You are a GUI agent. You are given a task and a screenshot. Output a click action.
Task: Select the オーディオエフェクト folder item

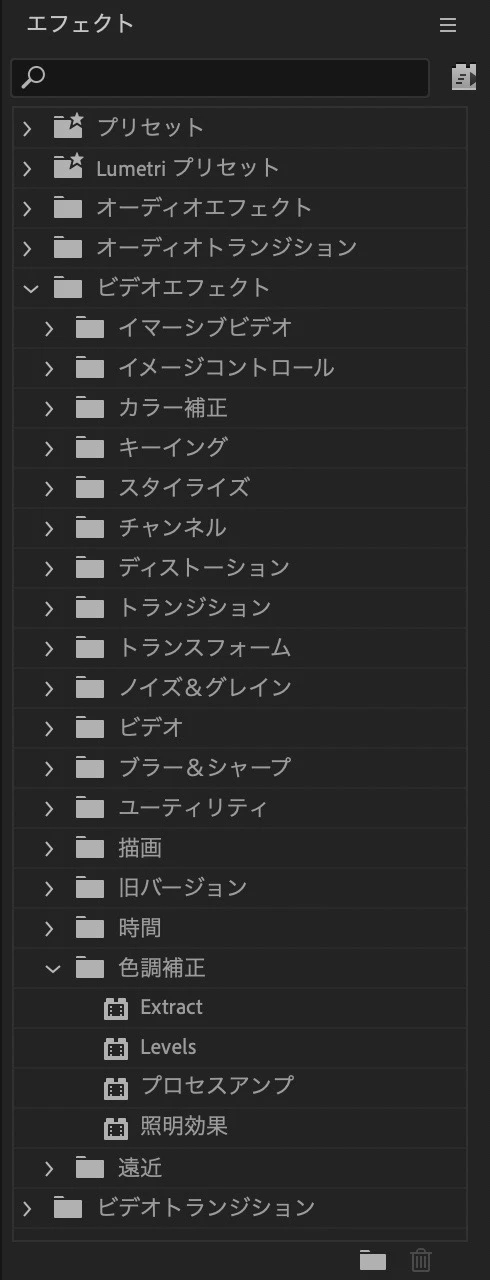pyautogui.click(x=239, y=208)
